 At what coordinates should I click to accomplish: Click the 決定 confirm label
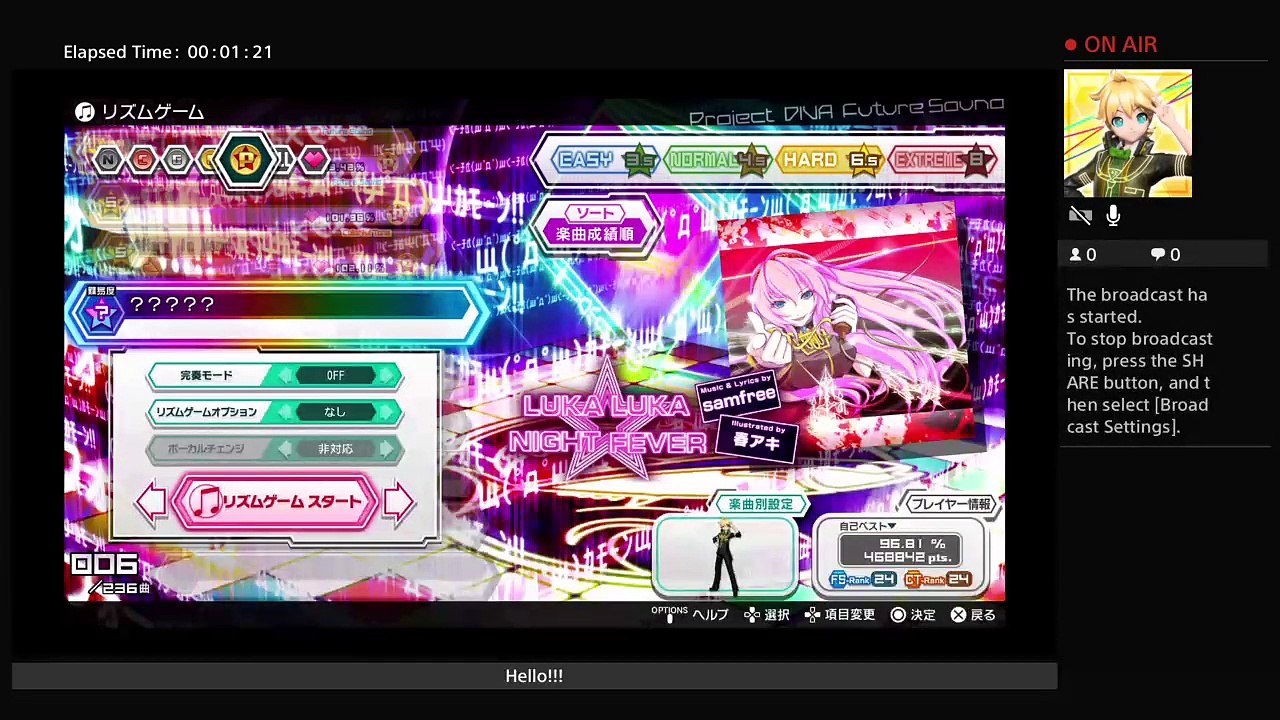tap(923, 615)
